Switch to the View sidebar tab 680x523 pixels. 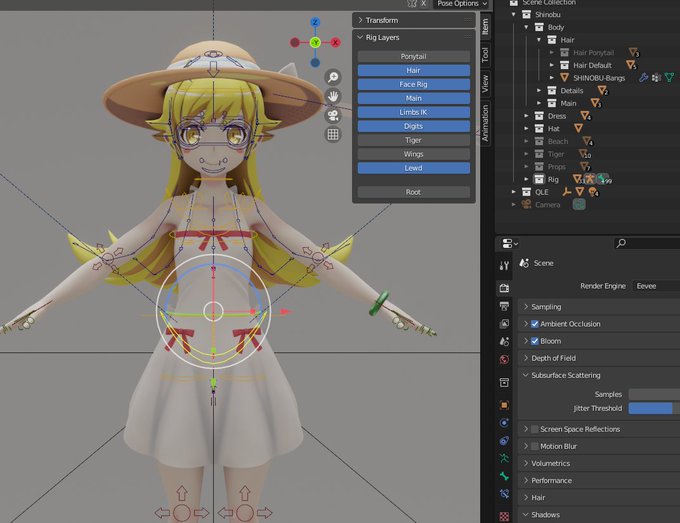pos(485,84)
